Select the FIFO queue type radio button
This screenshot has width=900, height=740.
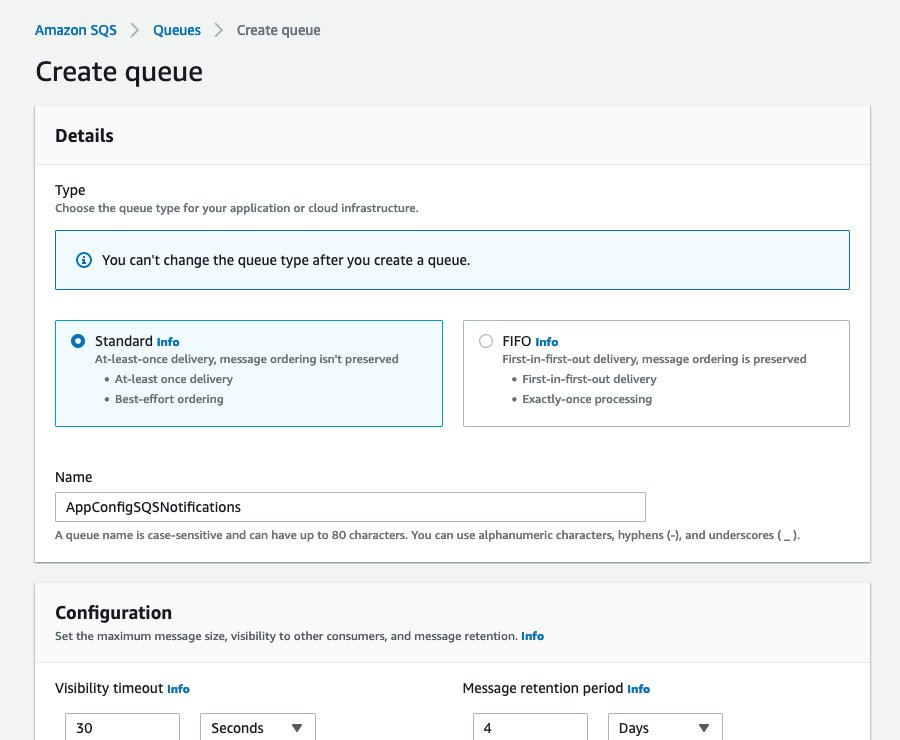click(485, 340)
